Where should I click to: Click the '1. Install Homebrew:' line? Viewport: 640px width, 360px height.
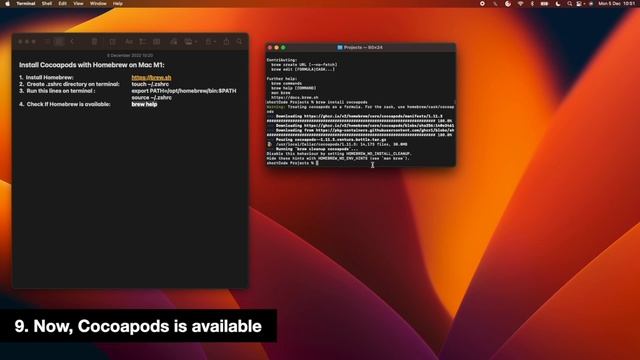46,78
